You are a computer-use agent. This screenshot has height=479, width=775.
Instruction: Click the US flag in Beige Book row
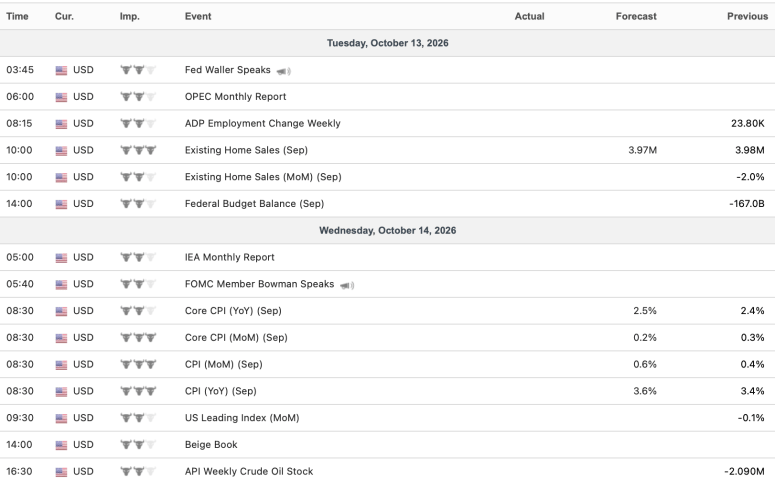[x=61, y=445]
